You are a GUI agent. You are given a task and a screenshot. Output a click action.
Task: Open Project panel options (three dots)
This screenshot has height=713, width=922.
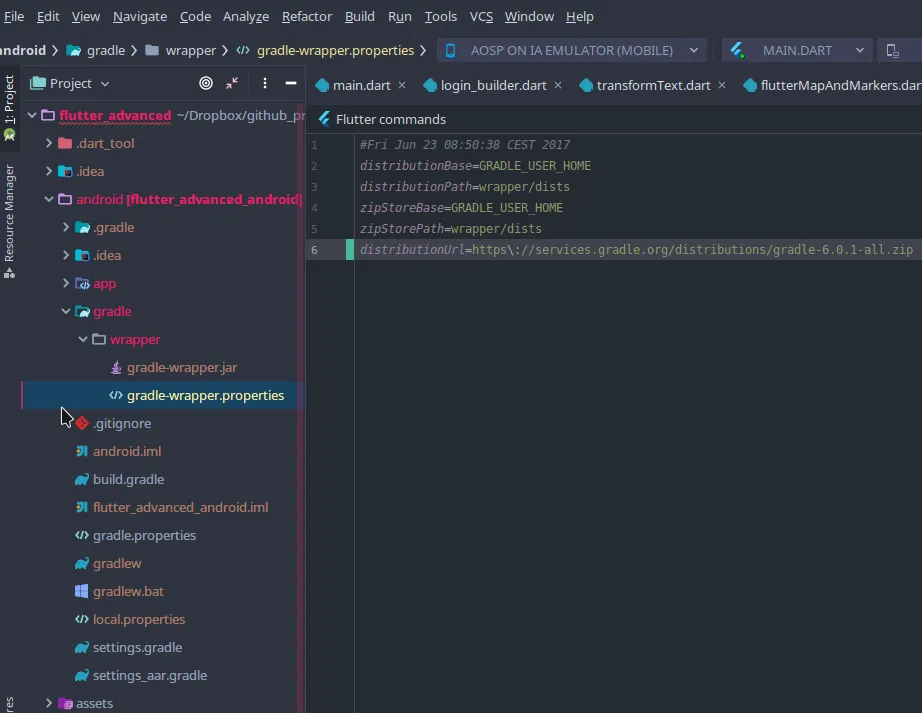[x=265, y=83]
